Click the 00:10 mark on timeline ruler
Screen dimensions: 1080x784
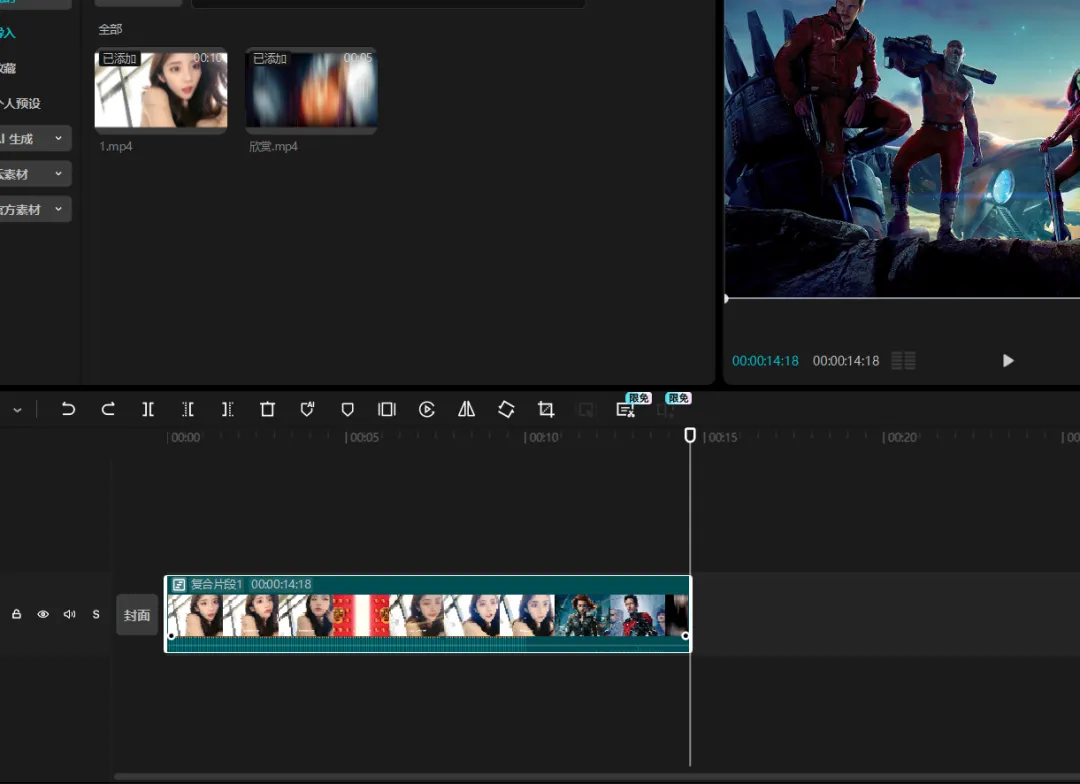(x=541, y=437)
